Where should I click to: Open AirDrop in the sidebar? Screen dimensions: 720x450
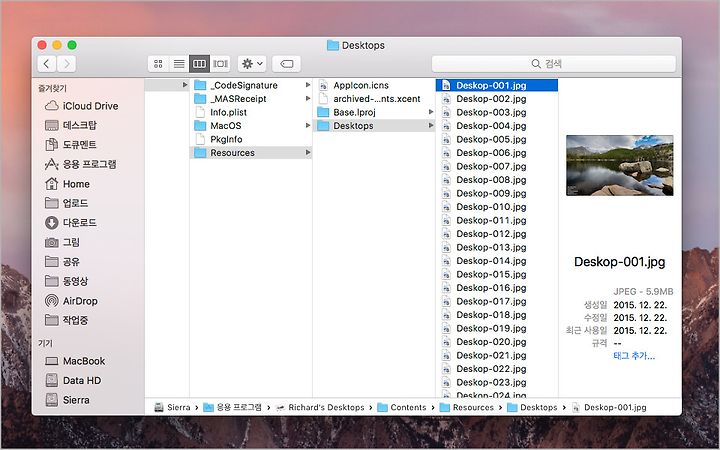[72, 301]
